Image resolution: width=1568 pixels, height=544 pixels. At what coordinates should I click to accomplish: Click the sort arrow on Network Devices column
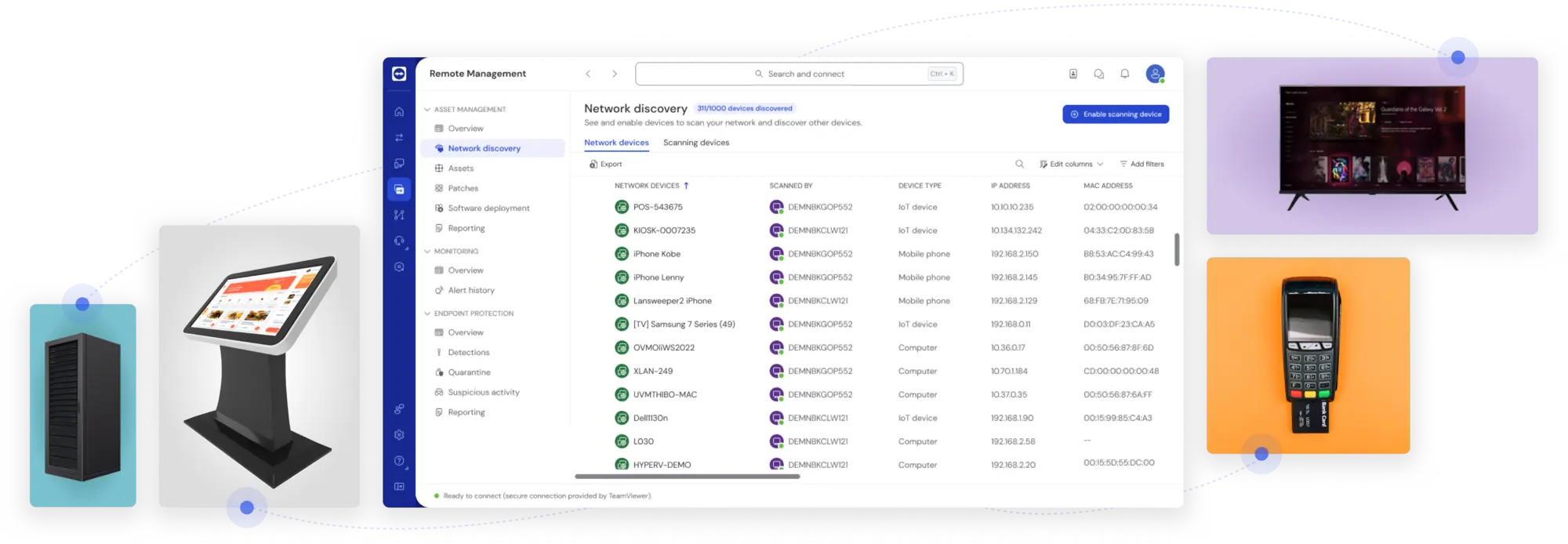(686, 186)
